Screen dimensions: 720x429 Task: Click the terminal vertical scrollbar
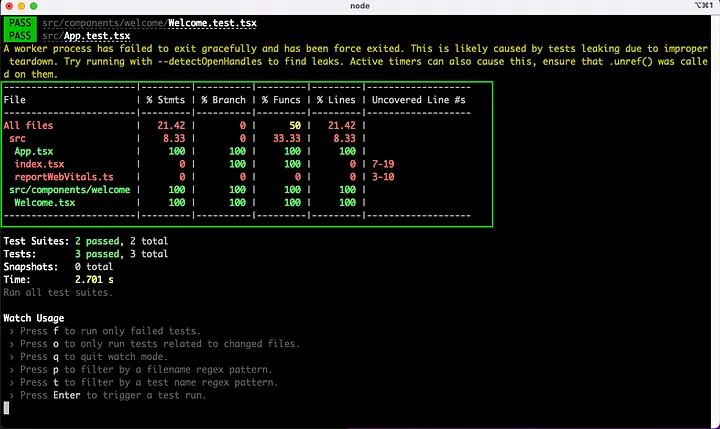(715, 220)
